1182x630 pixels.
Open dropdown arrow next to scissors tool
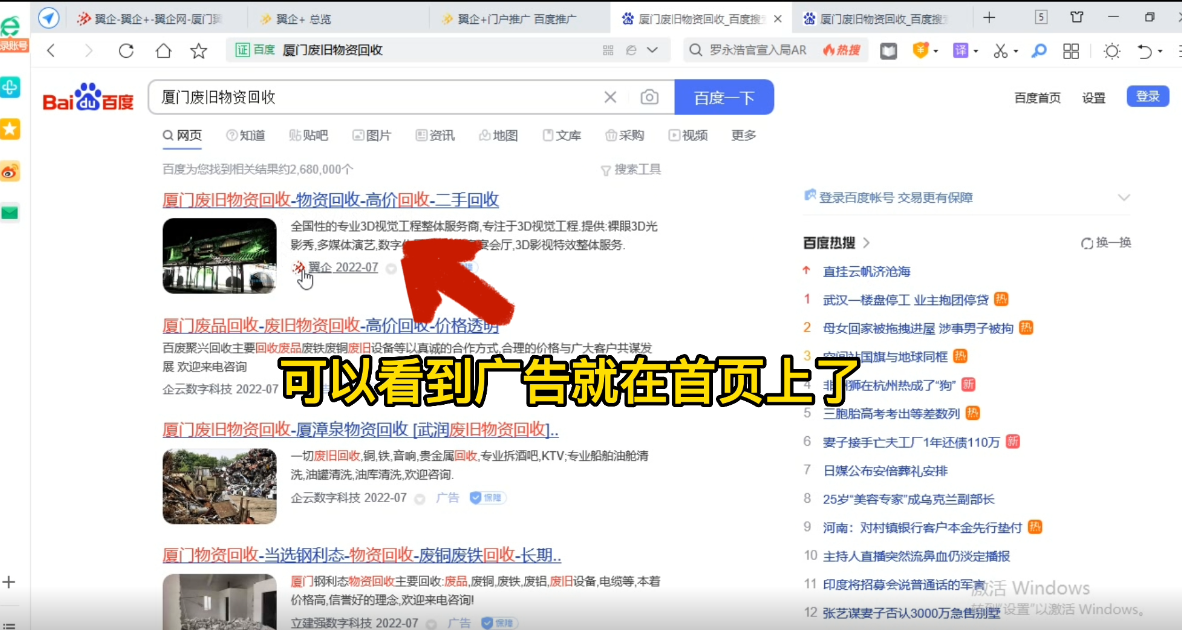point(1015,51)
